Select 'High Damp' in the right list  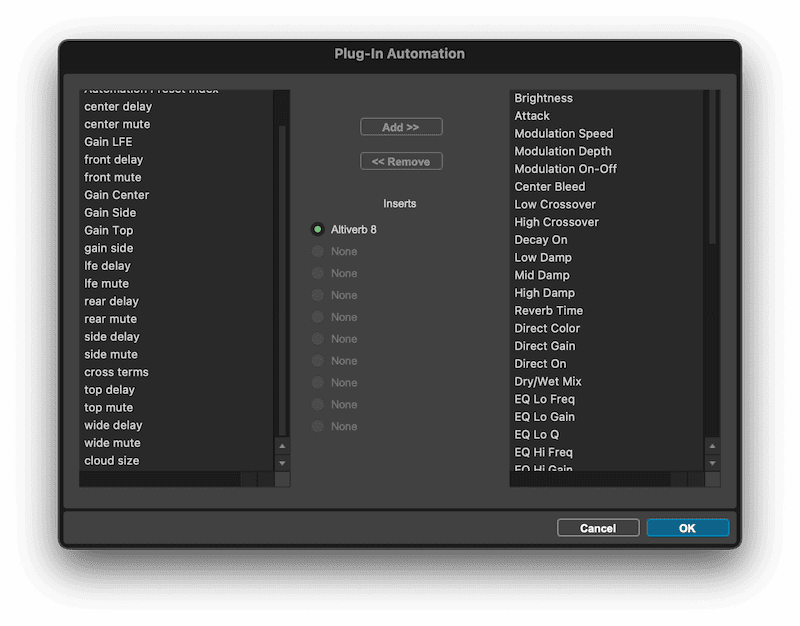(x=544, y=293)
